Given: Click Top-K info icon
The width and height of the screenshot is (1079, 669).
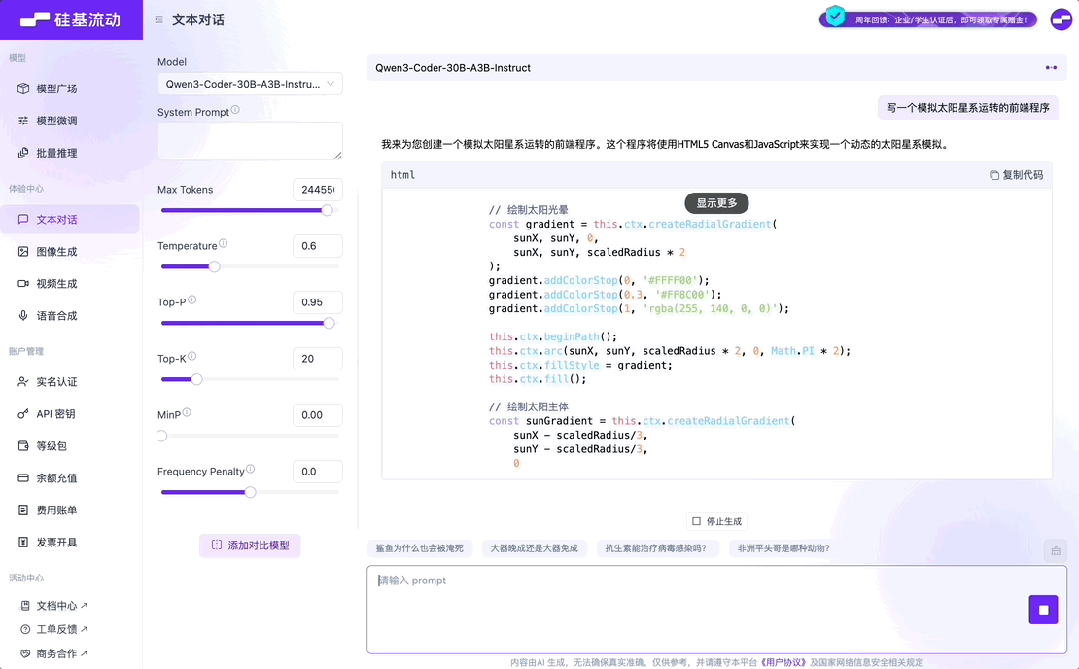Looking at the screenshot, I should pyautogui.click(x=192, y=356).
